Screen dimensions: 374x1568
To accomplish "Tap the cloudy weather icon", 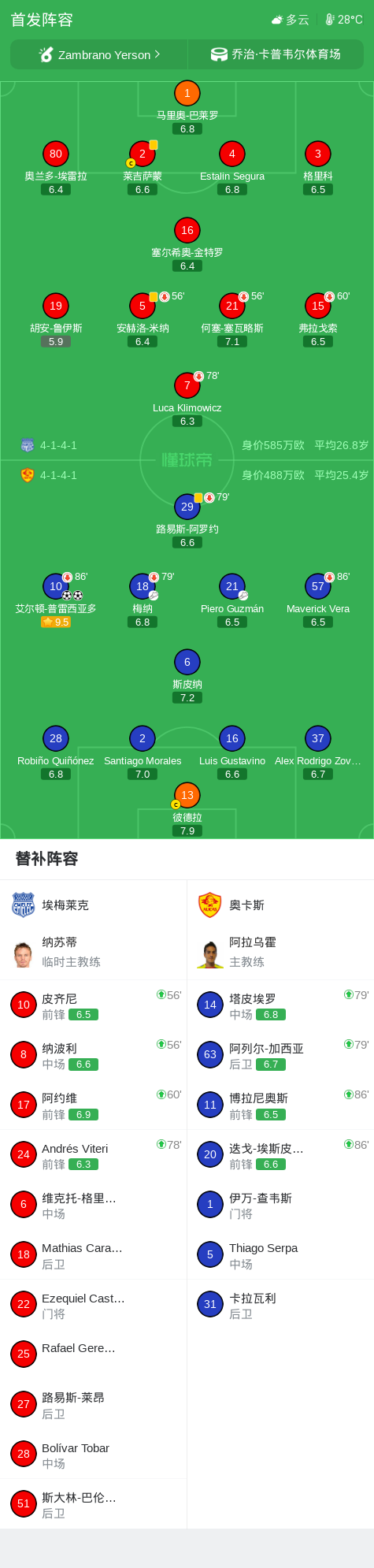I will tap(277, 20).
